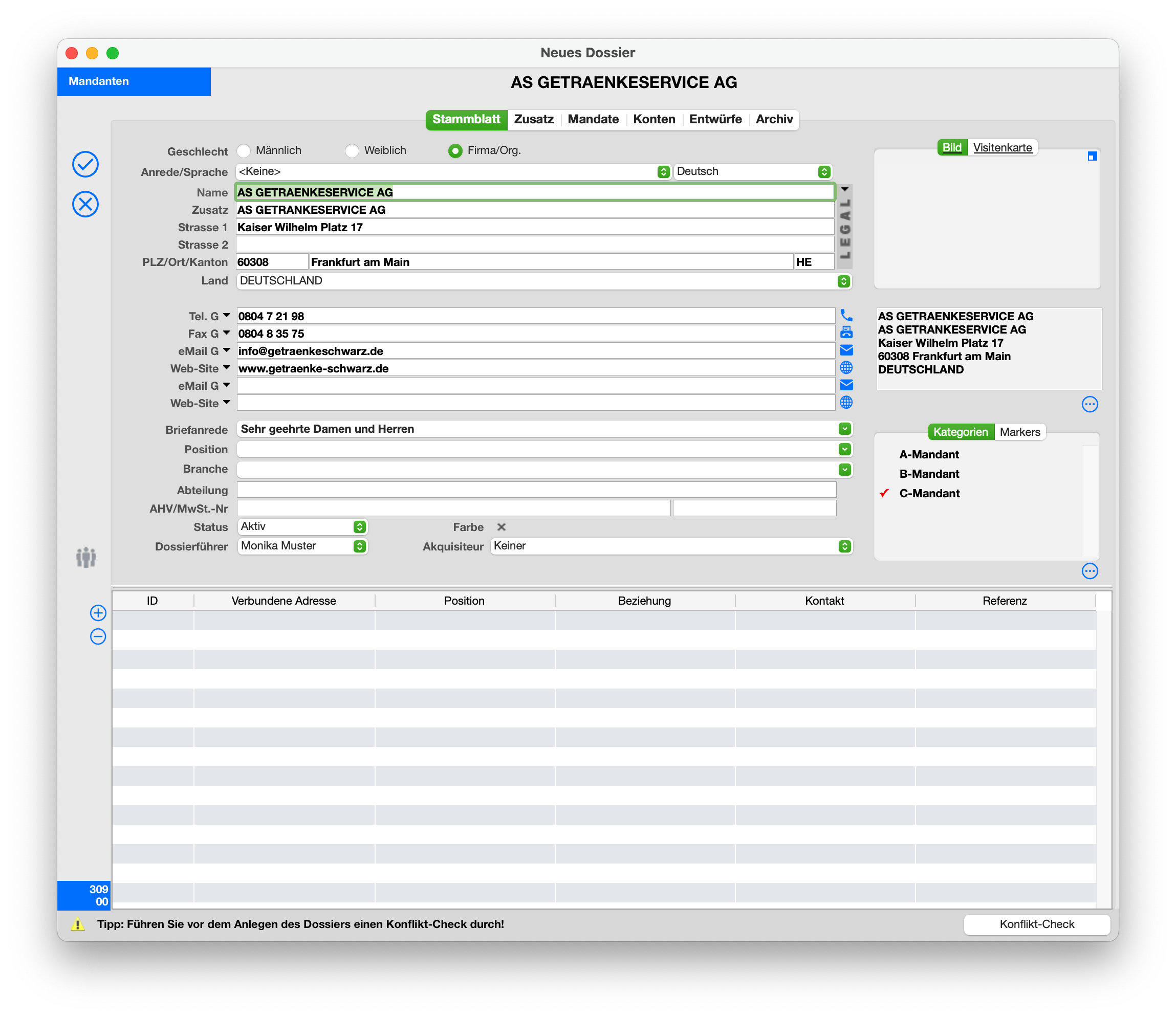Click the Abteilung input field
Viewport: 1176px width, 1017px height.
point(536,490)
